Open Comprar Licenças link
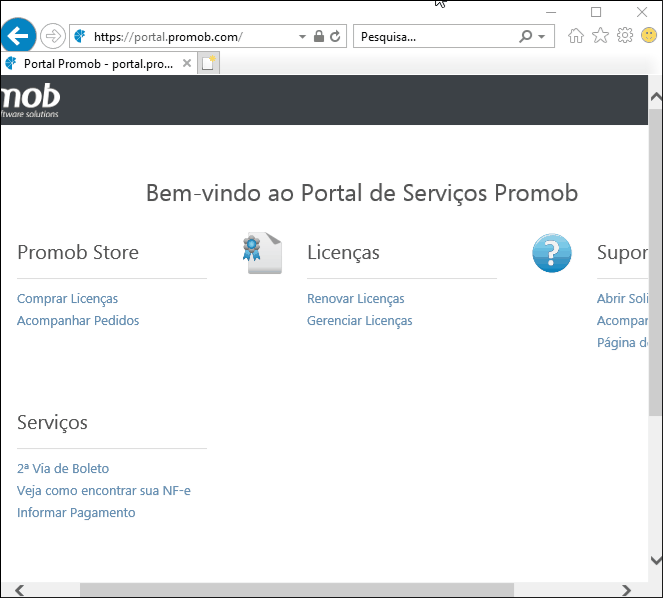The width and height of the screenshot is (663, 598). click(x=67, y=299)
